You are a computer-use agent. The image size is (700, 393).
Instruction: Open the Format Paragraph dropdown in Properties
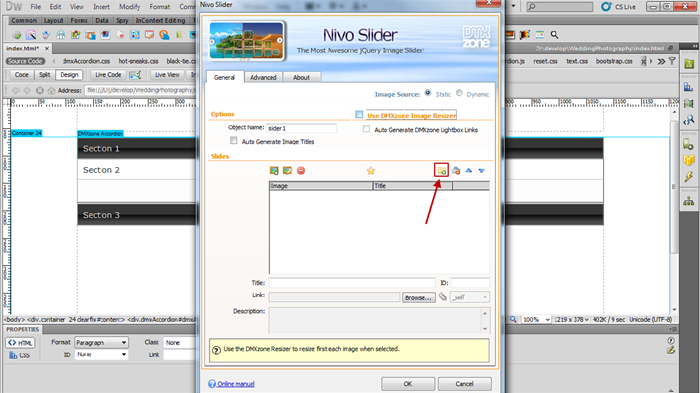(101, 343)
